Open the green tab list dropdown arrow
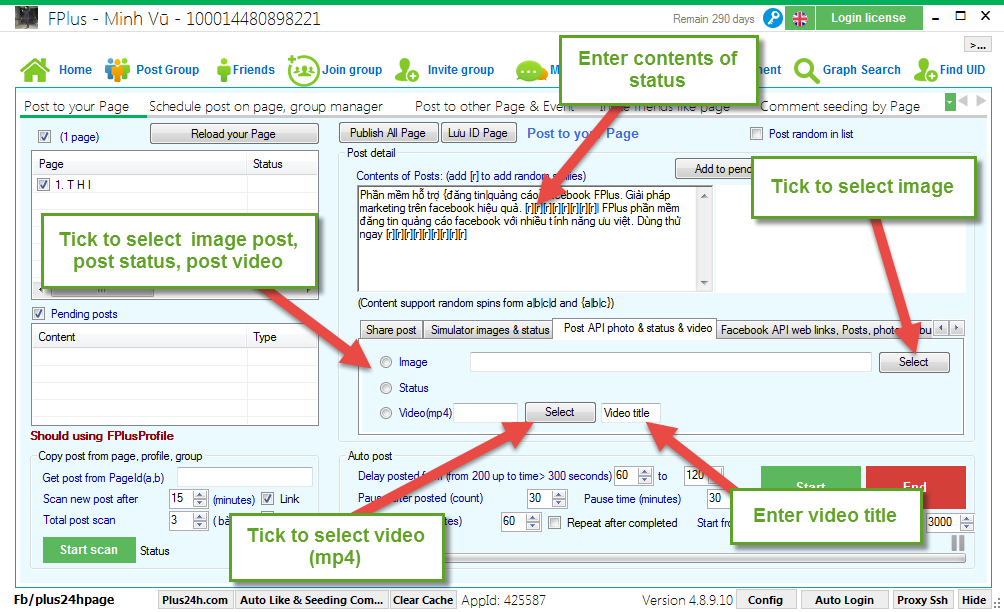This screenshot has height=612, width=1004. coord(950,102)
